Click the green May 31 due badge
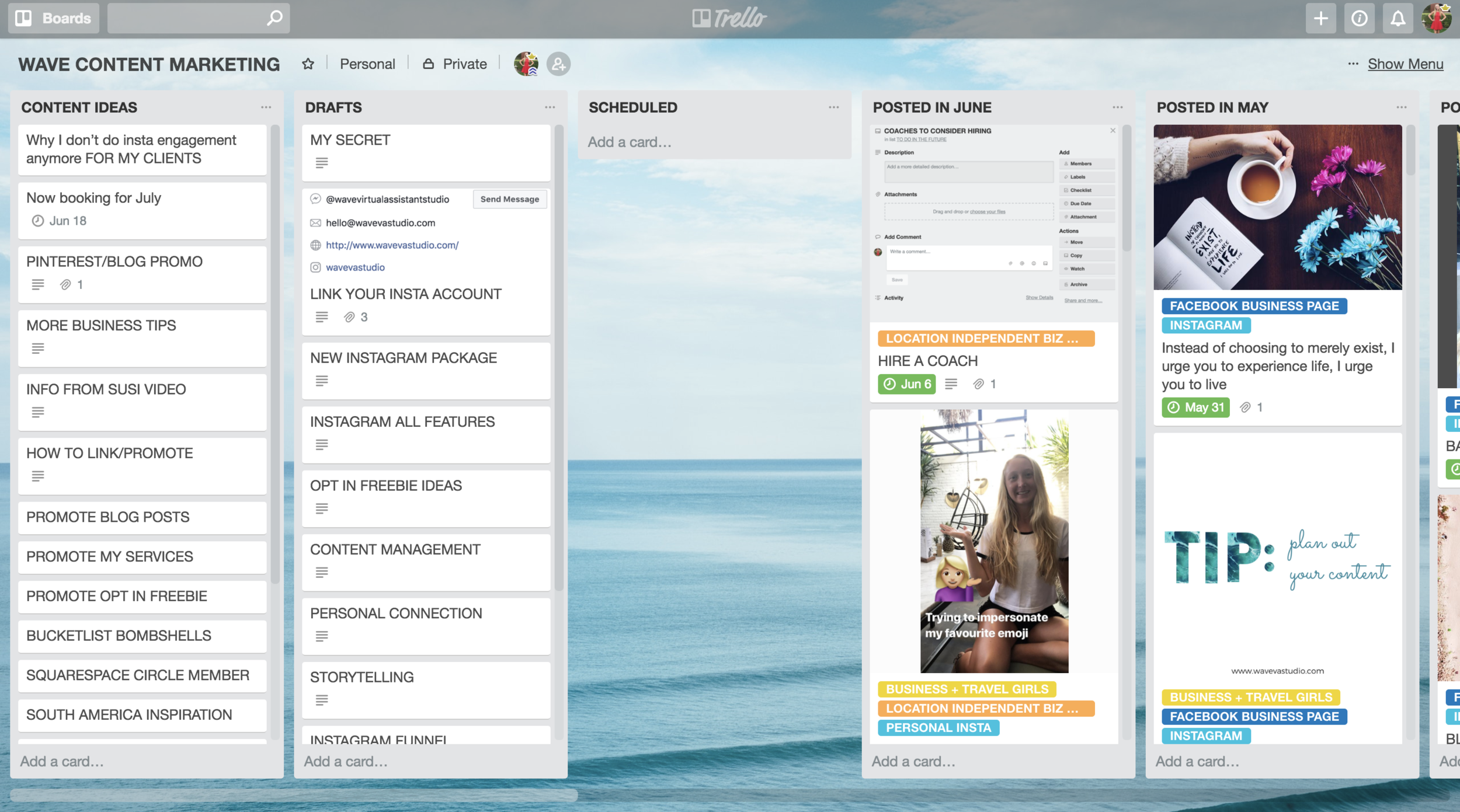1460x812 pixels. 1195,407
